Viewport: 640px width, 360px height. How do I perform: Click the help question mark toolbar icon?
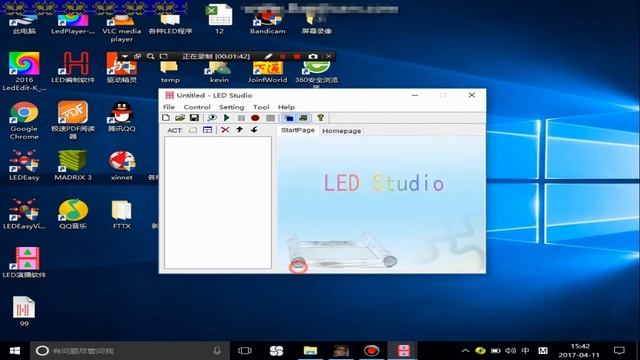point(320,118)
